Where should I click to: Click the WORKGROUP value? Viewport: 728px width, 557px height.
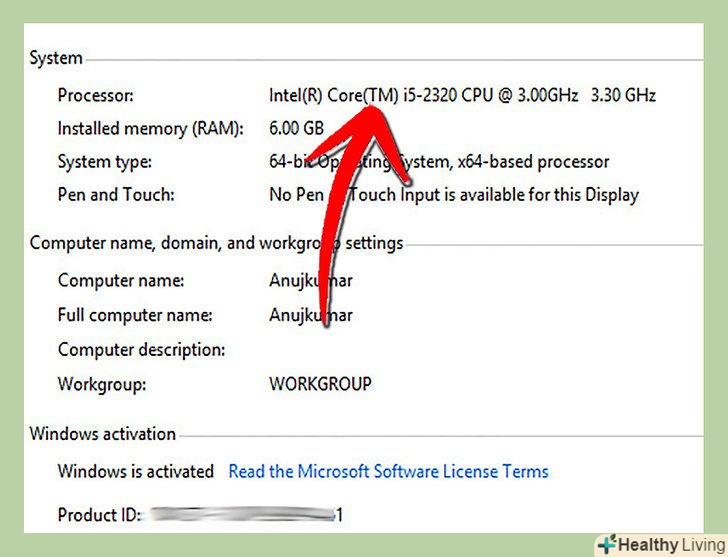click(x=320, y=384)
